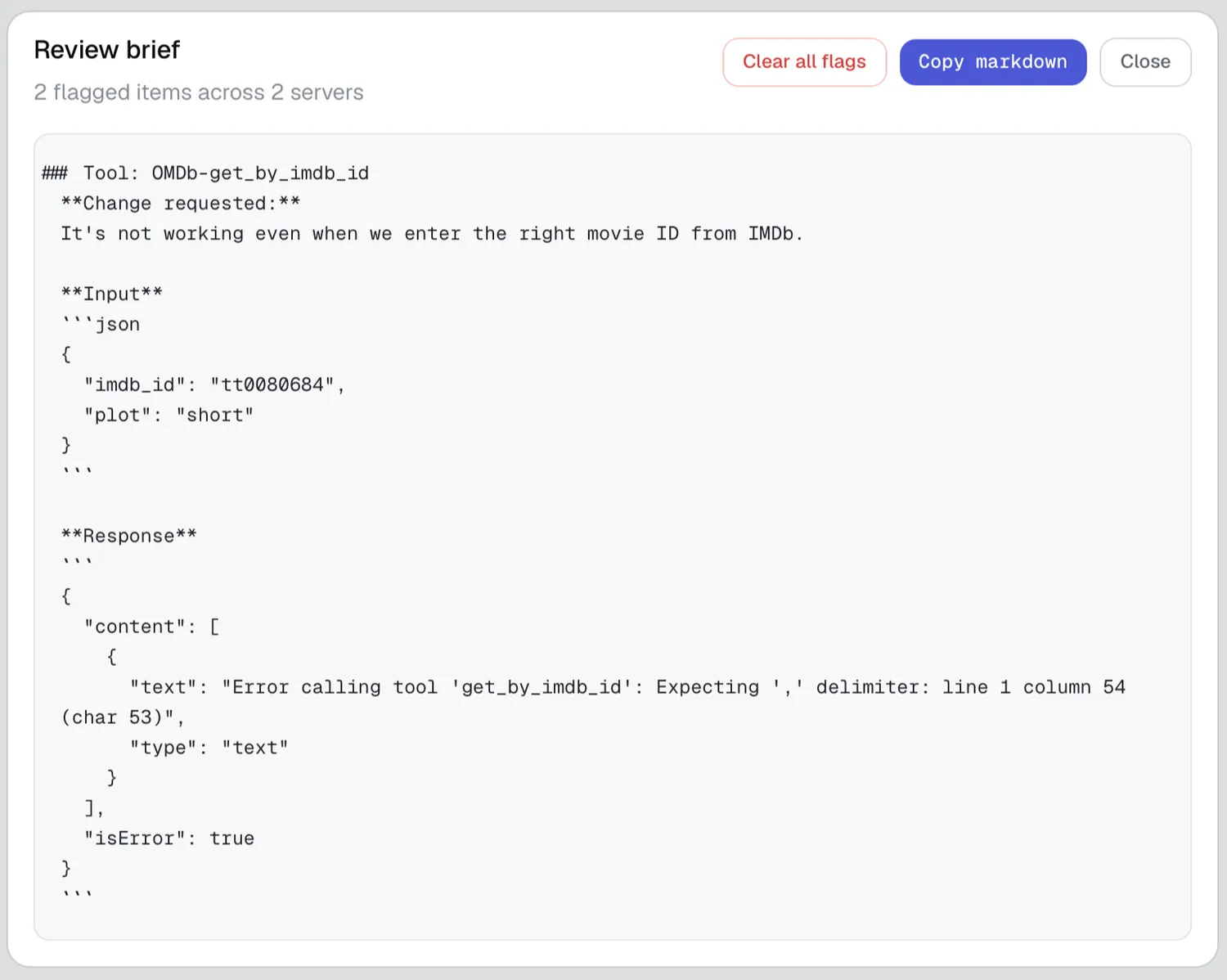The image size is (1227, 980).
Task: Click '2 flagged items across 2 servers' subtitle
Action: [x=199, y=92]
